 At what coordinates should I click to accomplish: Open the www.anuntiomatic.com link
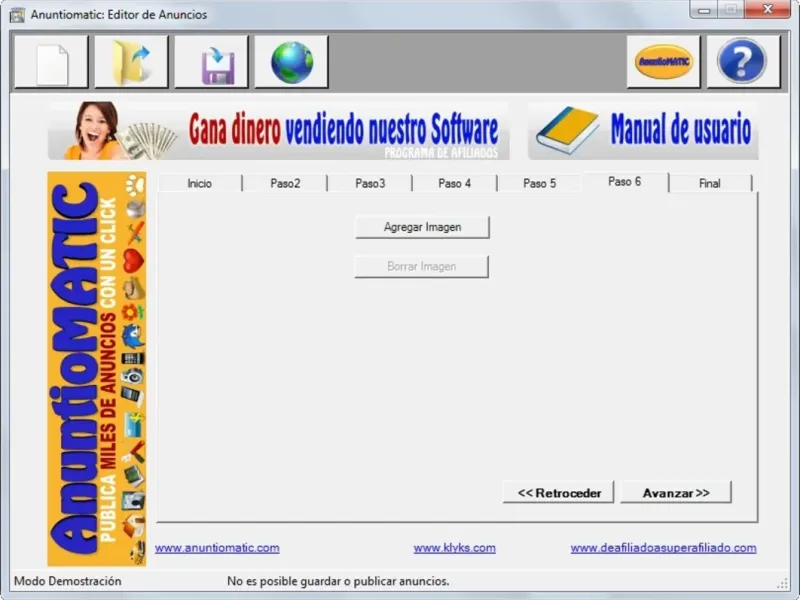click(217, 548)
